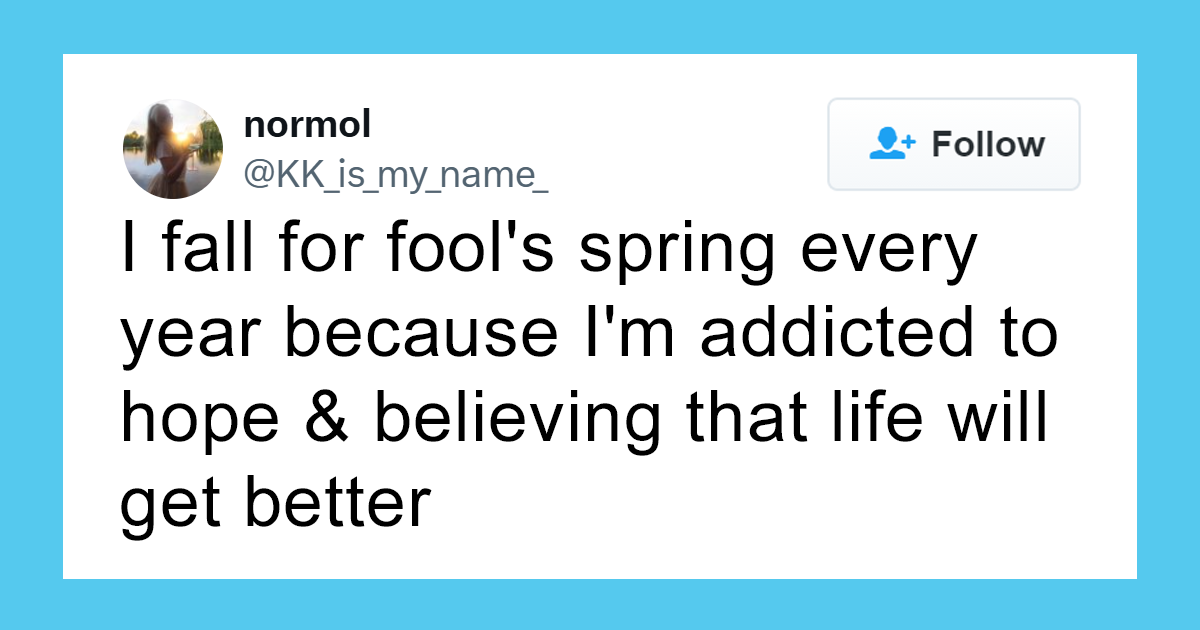Open normol's profile picture
1200x630 pixels.
coord(173,149)
